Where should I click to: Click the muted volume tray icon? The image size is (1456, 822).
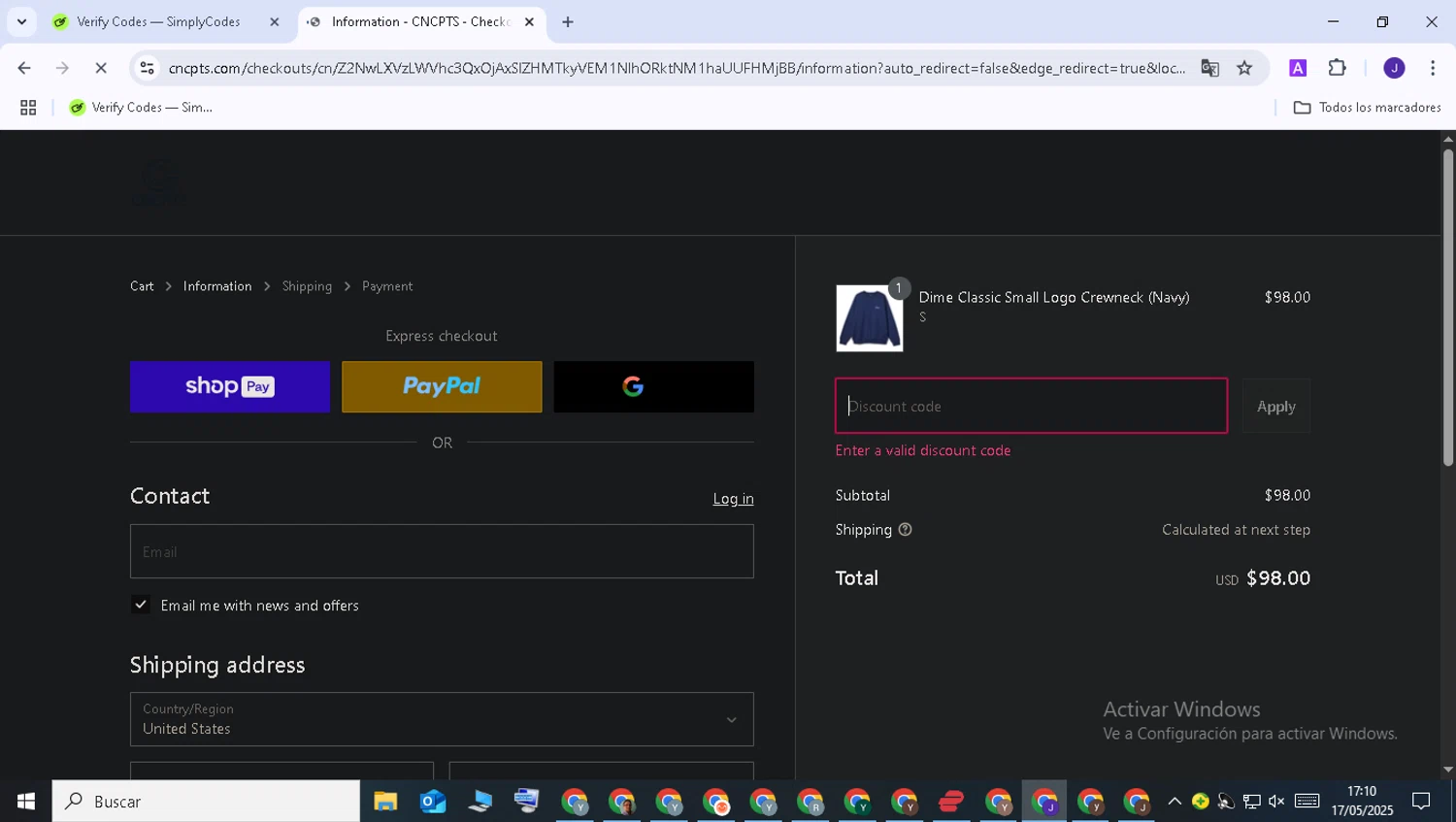(1276, 802)
